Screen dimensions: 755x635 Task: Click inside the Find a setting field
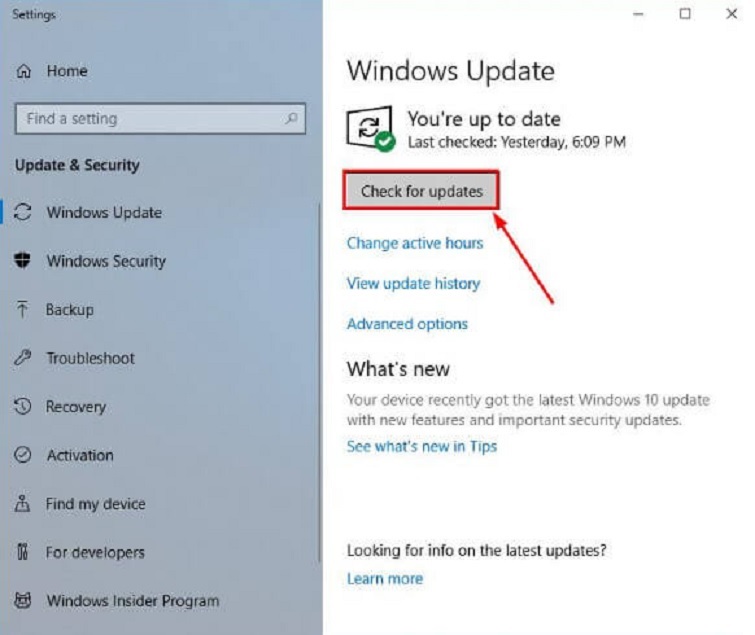[x=160, y=118]
